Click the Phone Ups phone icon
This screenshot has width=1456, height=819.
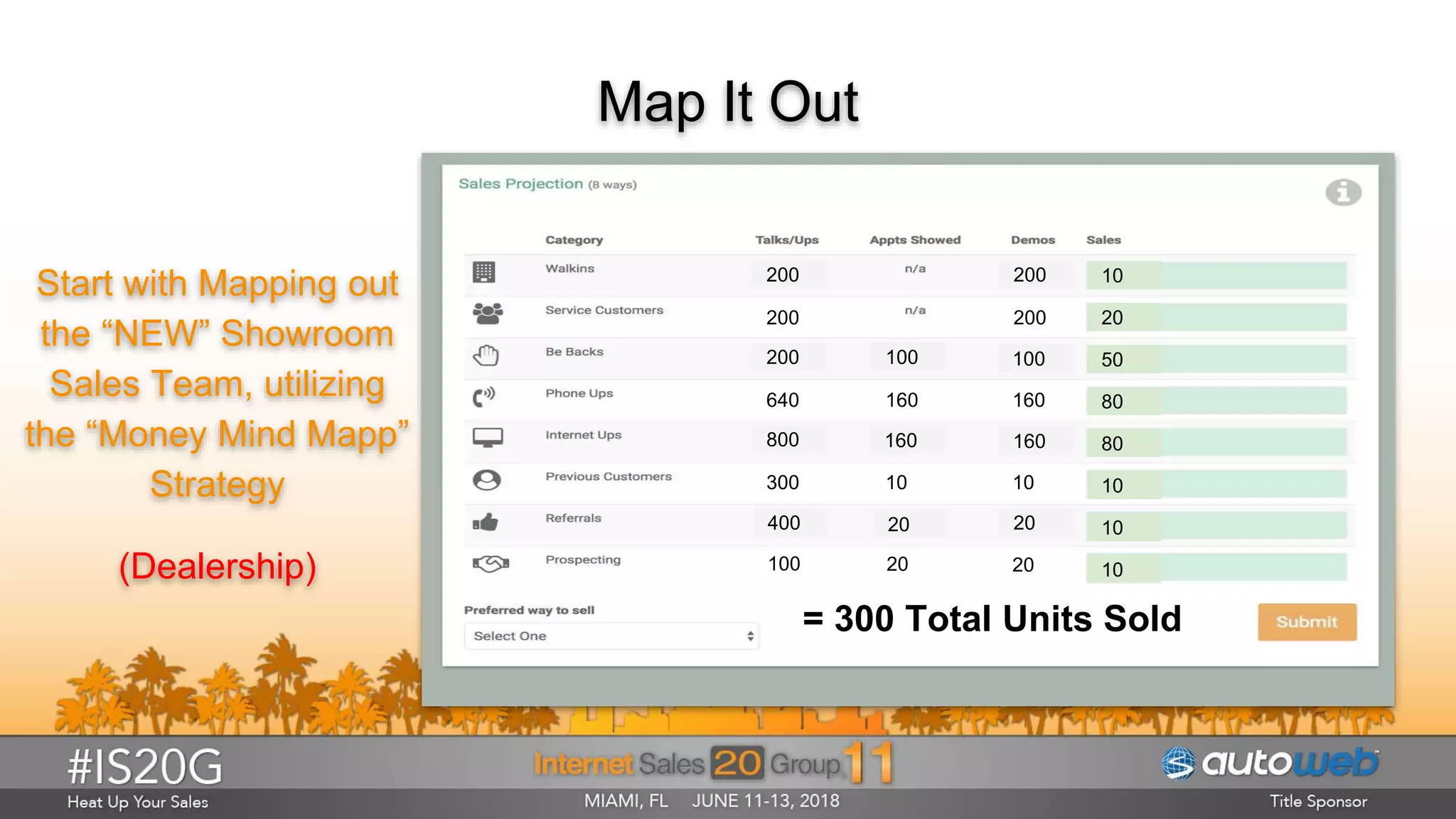pos(484,397)
